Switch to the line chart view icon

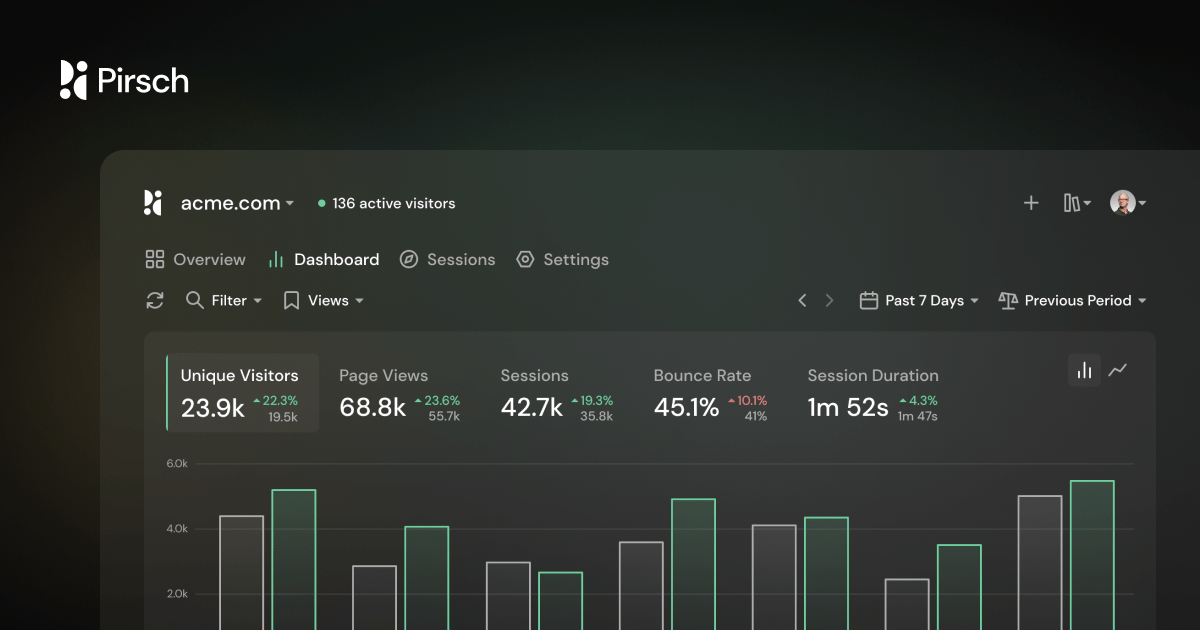tap(1119, 370)
